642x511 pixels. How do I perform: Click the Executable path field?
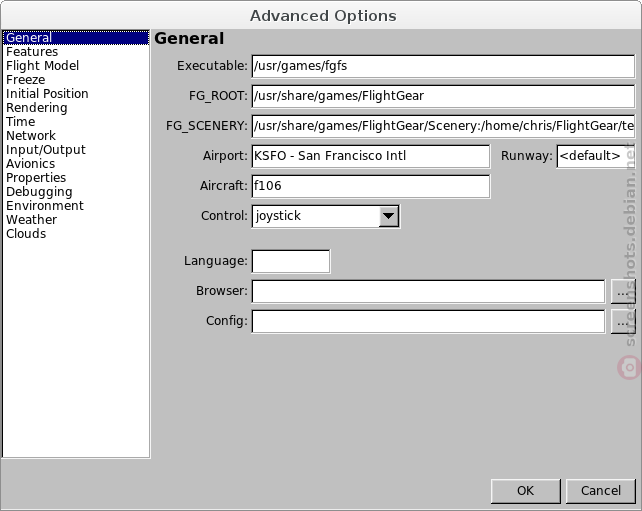(x=443, y=66)
